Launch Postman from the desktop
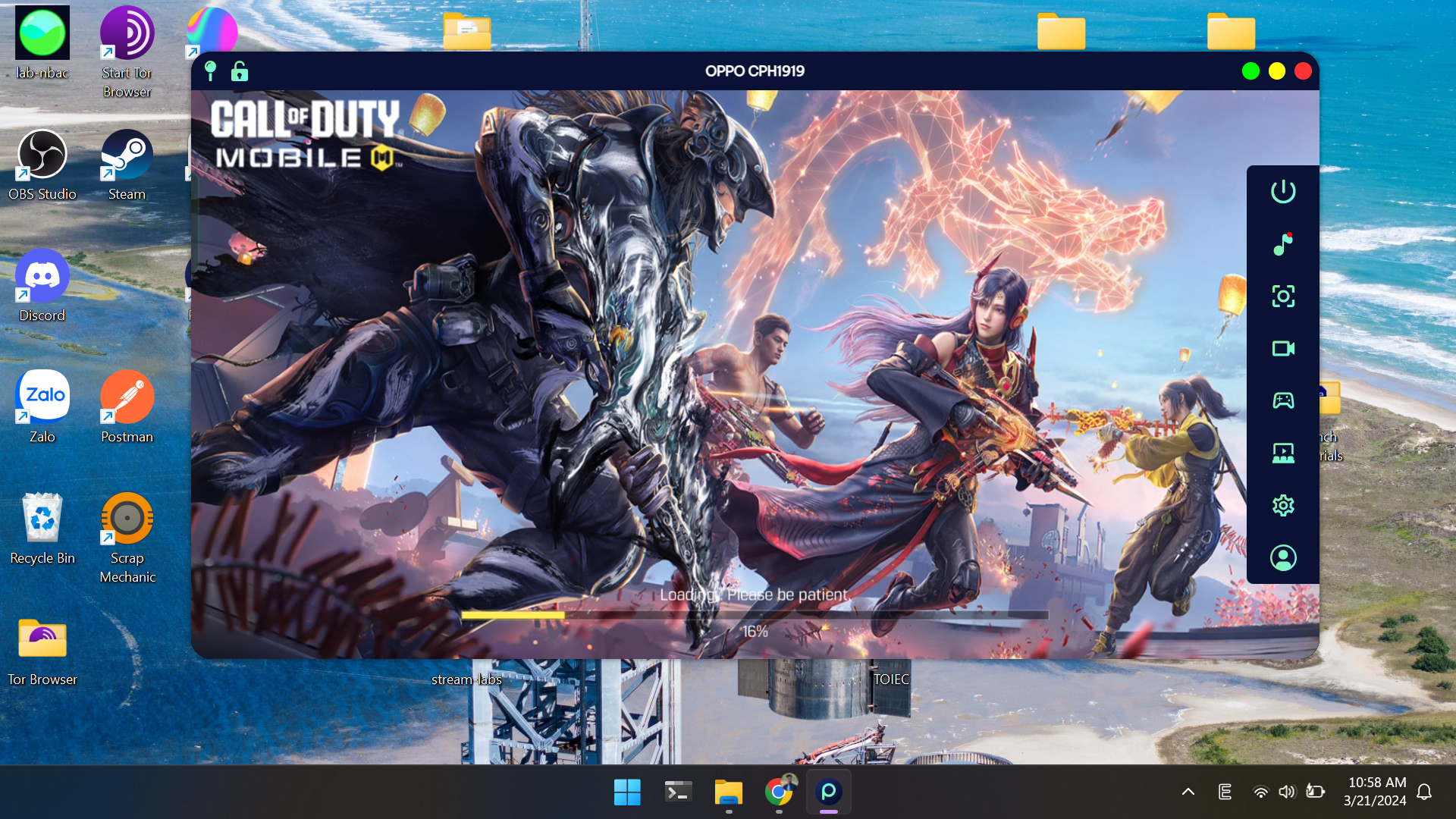Image resolution: width=1456 pixels, height=819 pixels. 127,407
